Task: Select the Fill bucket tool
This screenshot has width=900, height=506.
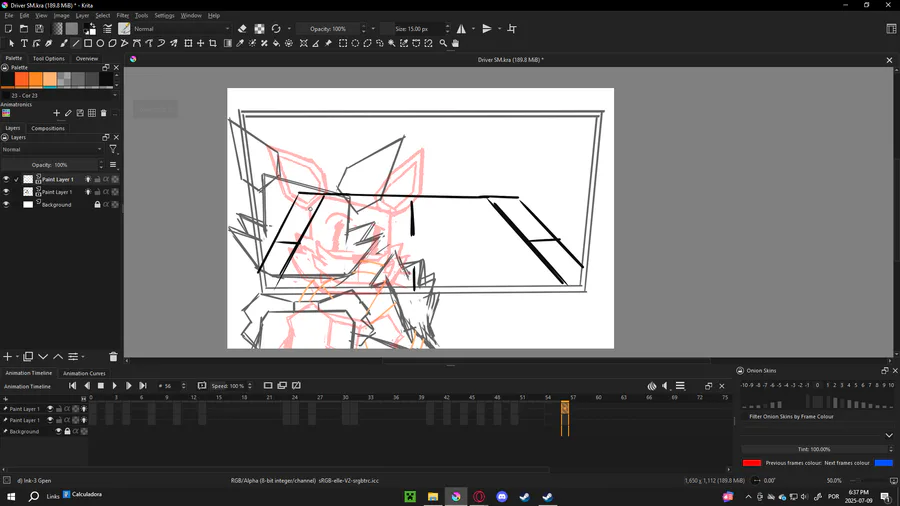Action: coord(276,43)
